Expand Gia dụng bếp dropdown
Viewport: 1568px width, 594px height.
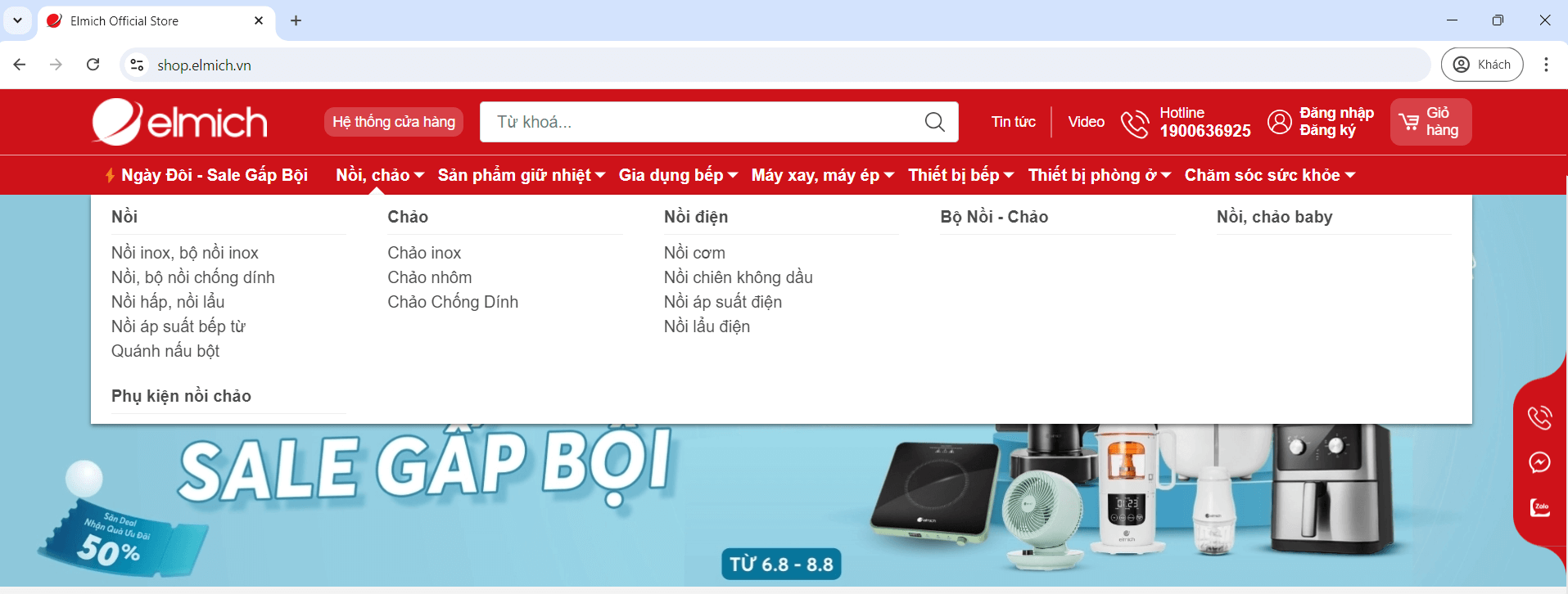coord(679,175)
